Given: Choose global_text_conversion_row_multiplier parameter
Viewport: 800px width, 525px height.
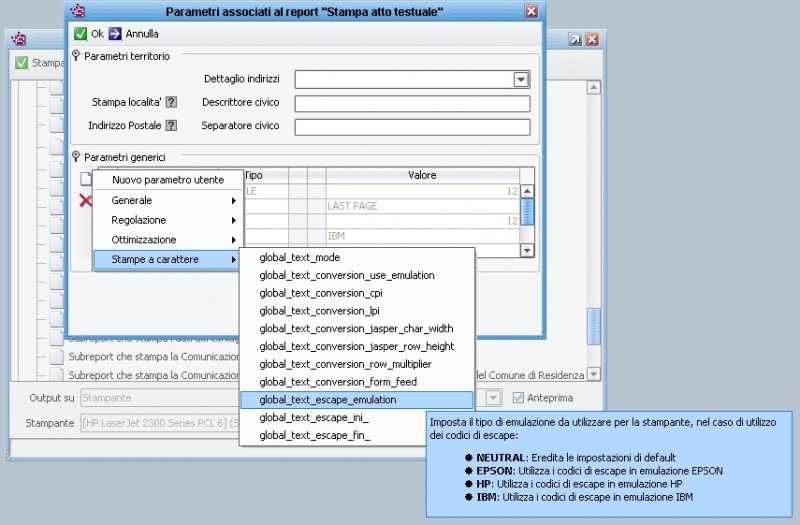Looking at the screenshot, I should pyautogui.click(x=357, y=364).
